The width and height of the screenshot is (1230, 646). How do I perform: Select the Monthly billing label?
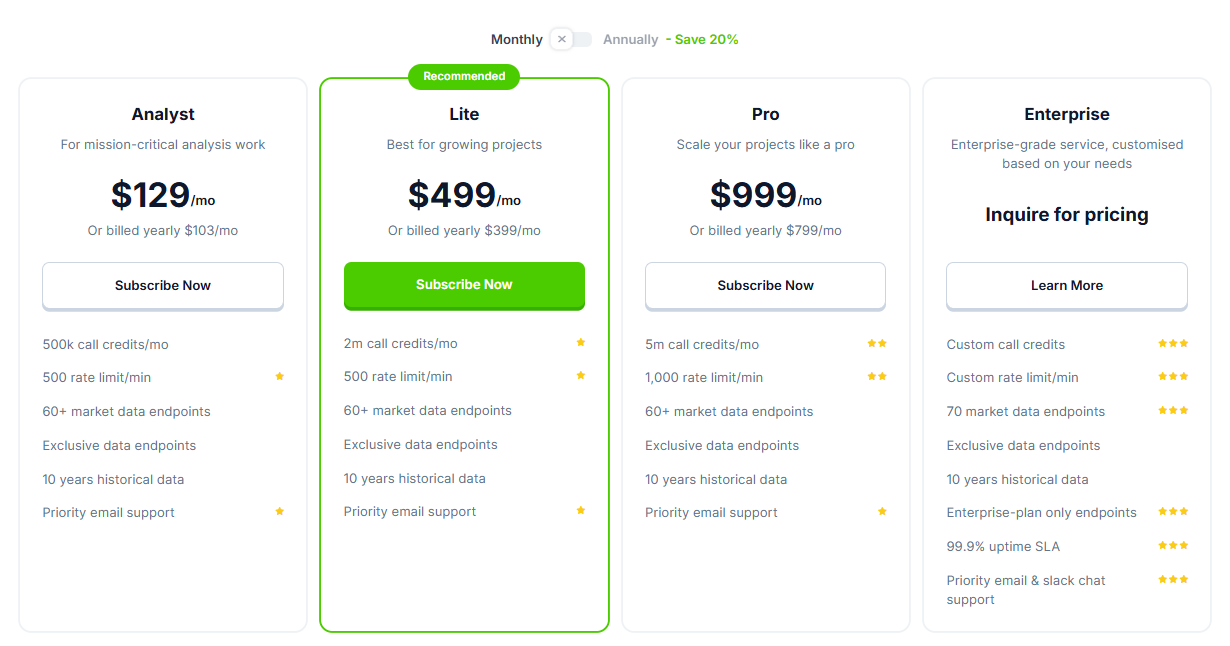click(x=516, y=40)
